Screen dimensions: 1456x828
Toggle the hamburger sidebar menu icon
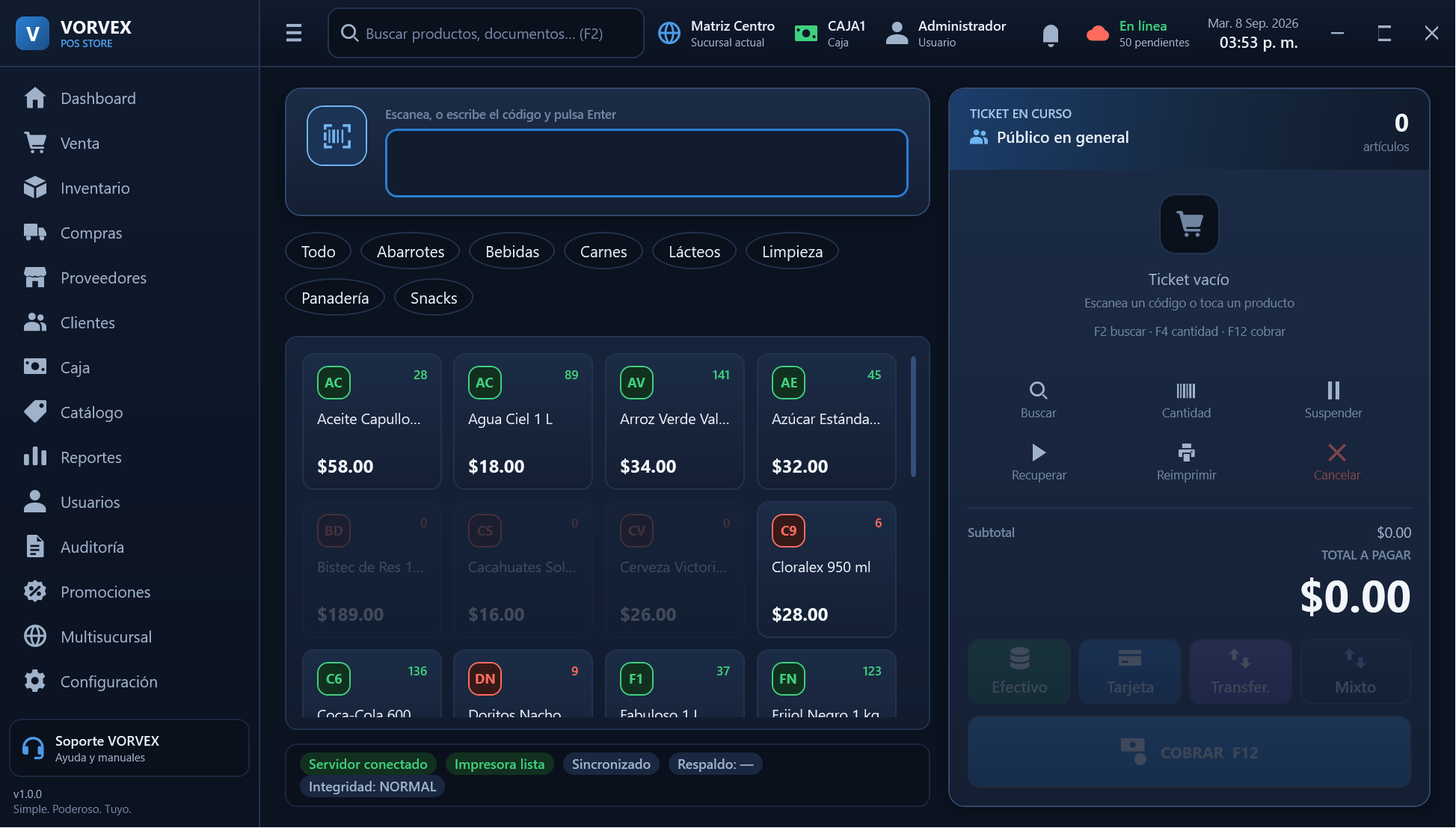pyautogui.click(x=293, y=33)
